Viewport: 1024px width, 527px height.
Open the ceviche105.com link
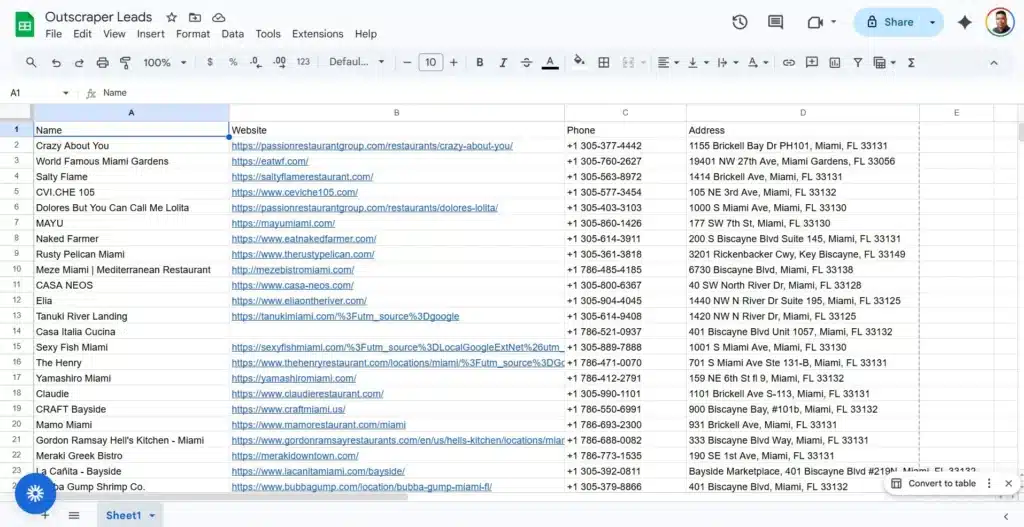pyautogui.click(x=295, y=193)
